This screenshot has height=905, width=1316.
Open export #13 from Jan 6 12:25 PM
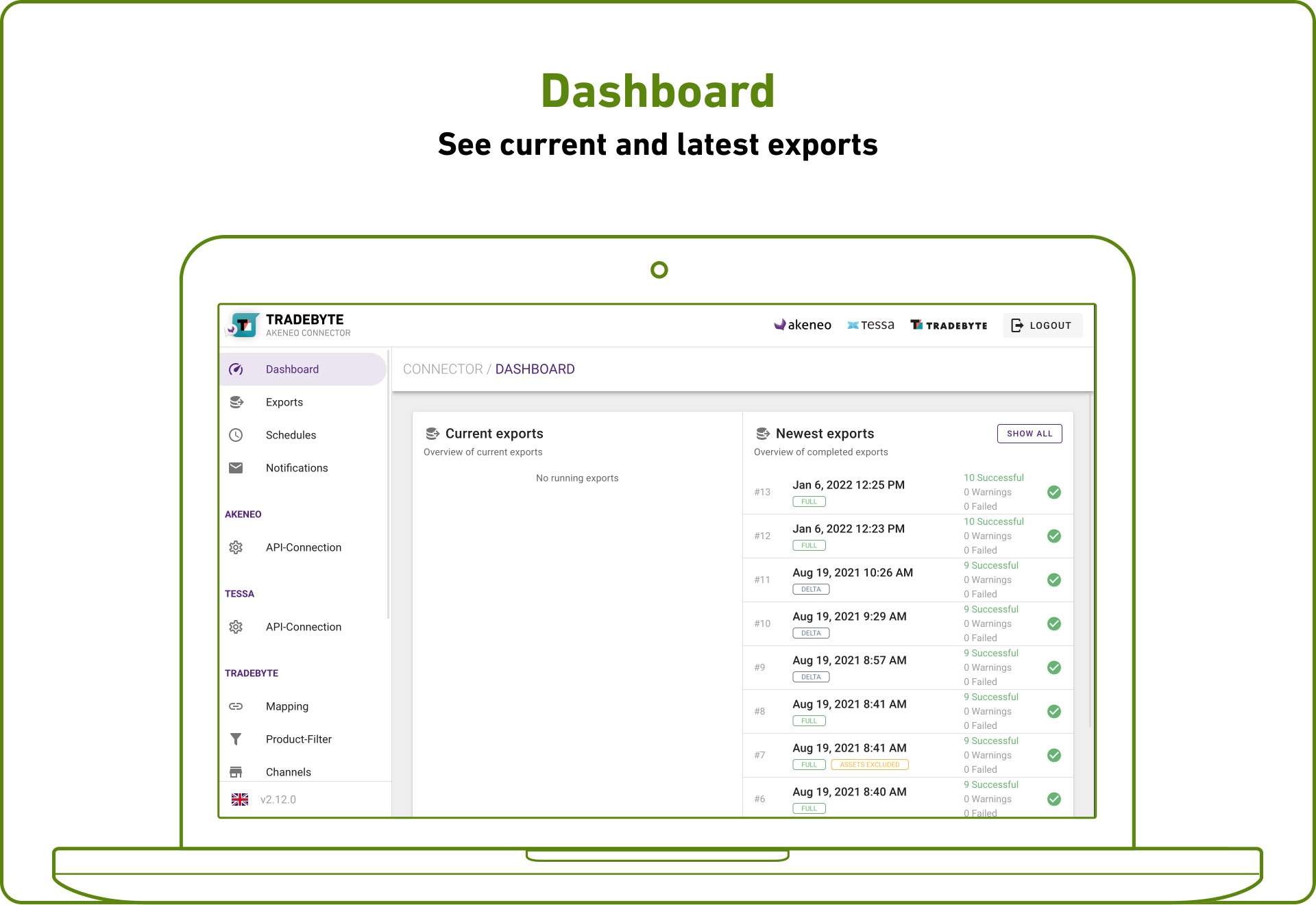848,485
